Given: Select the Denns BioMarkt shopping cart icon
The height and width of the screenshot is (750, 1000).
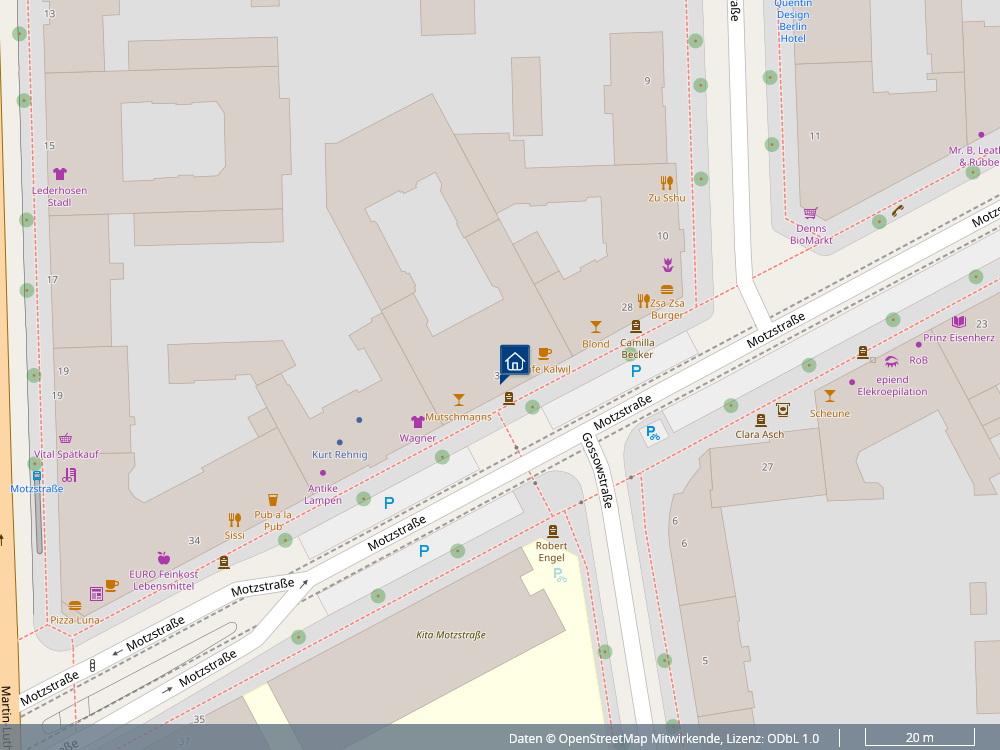Looking at the screenshot, I should pos(810,212).
